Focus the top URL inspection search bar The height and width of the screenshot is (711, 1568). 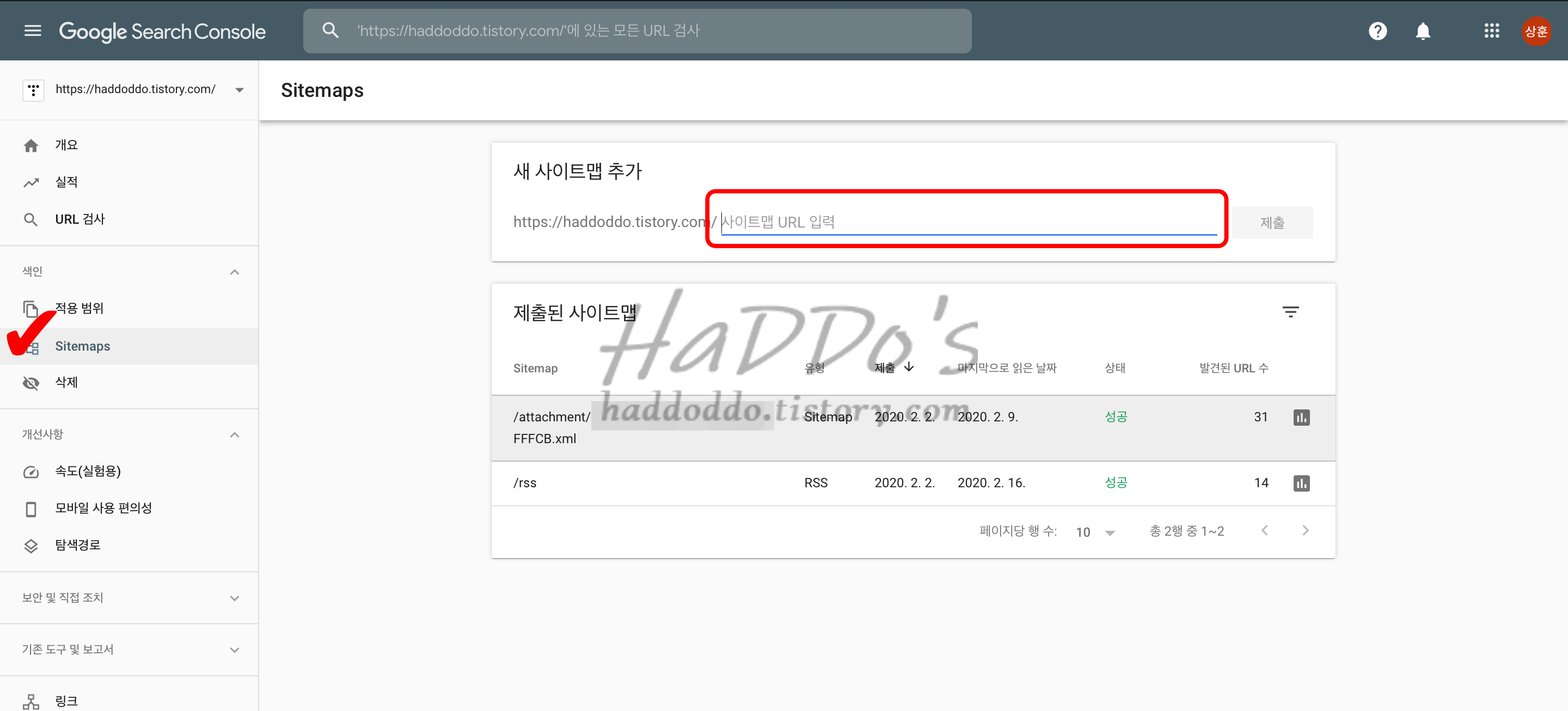[636, 30]
